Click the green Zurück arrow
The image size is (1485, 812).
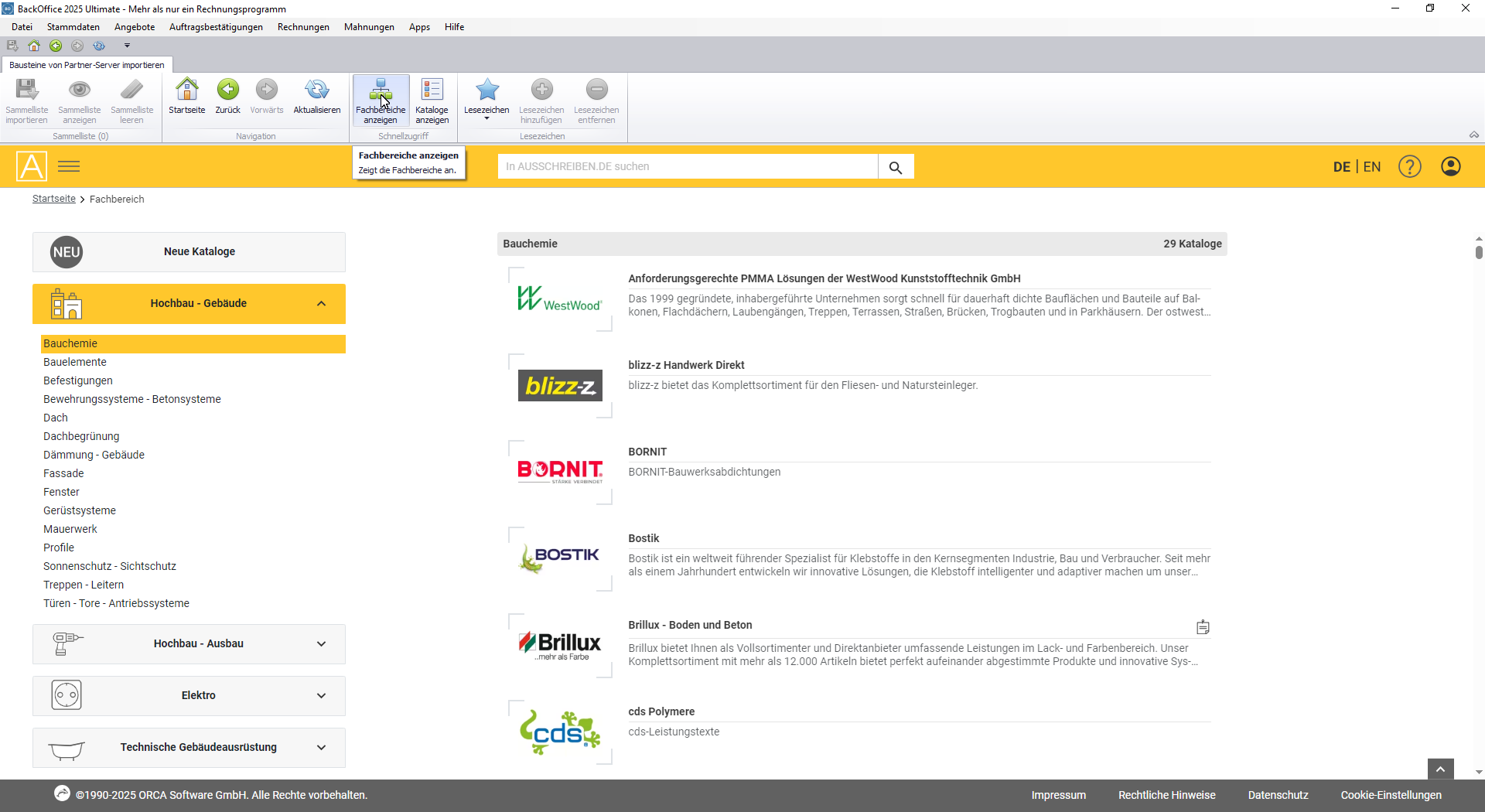pyautogui.click(x=227, y=90)
